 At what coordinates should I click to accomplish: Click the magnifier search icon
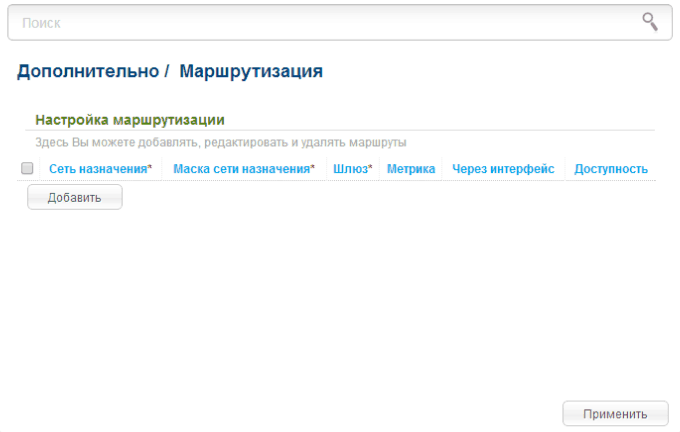tap(650, 21)
